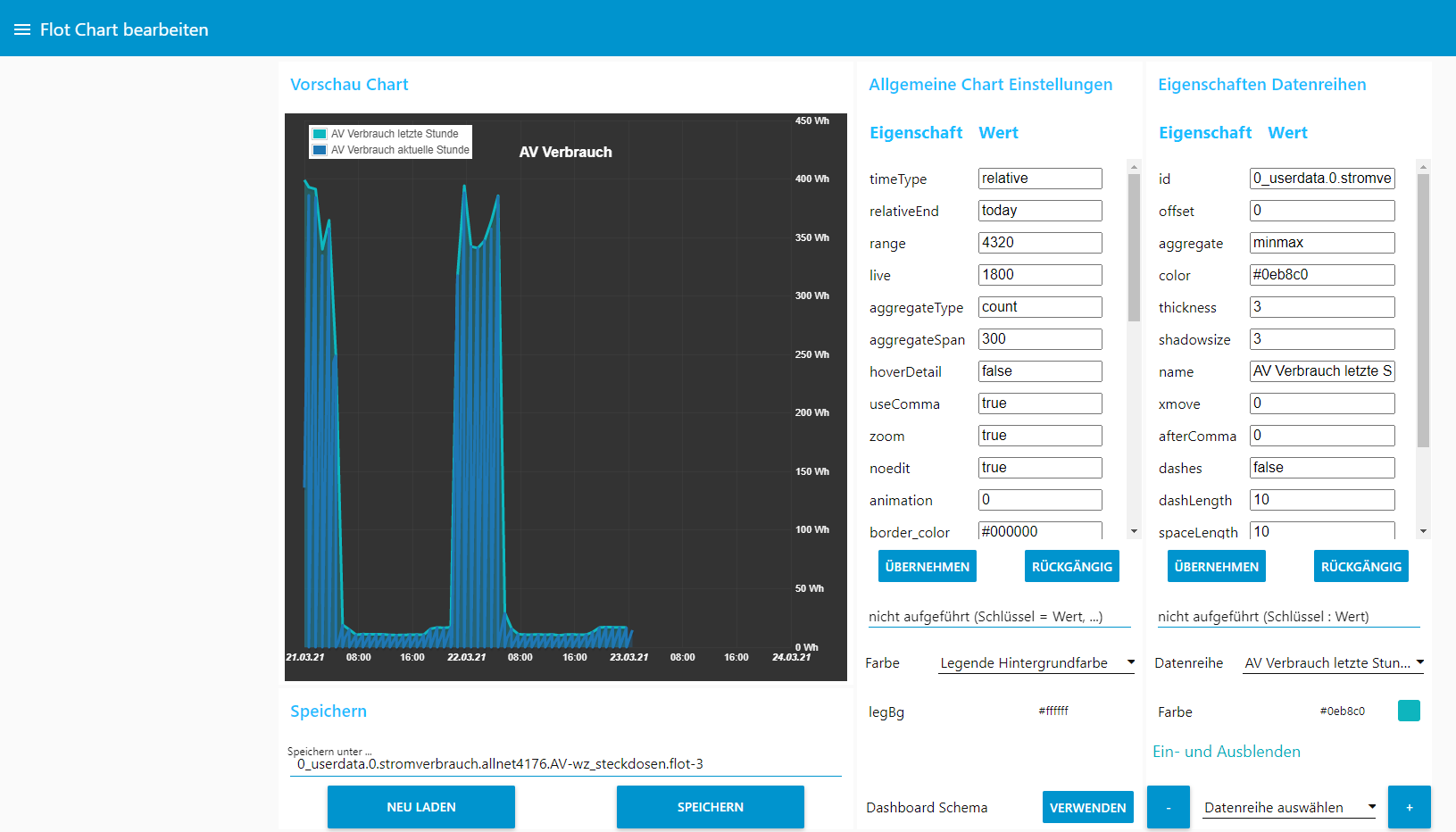
Task: Click the color field showing #0eb8c0
Action: click(x=1322, y=275)
